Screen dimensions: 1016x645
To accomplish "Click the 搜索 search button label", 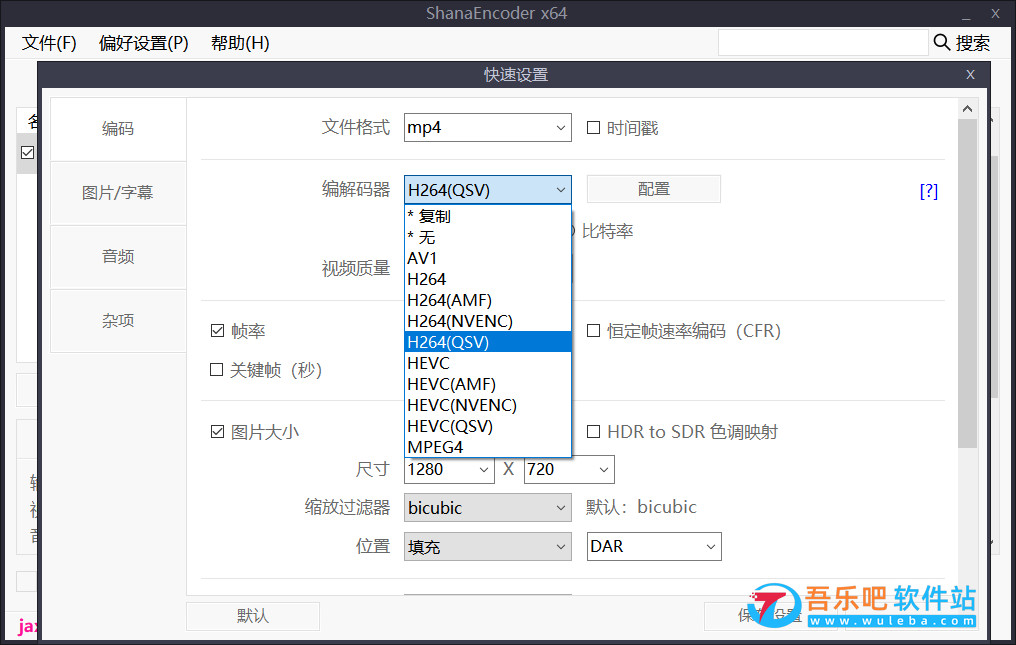I will (x=973, y=43).
